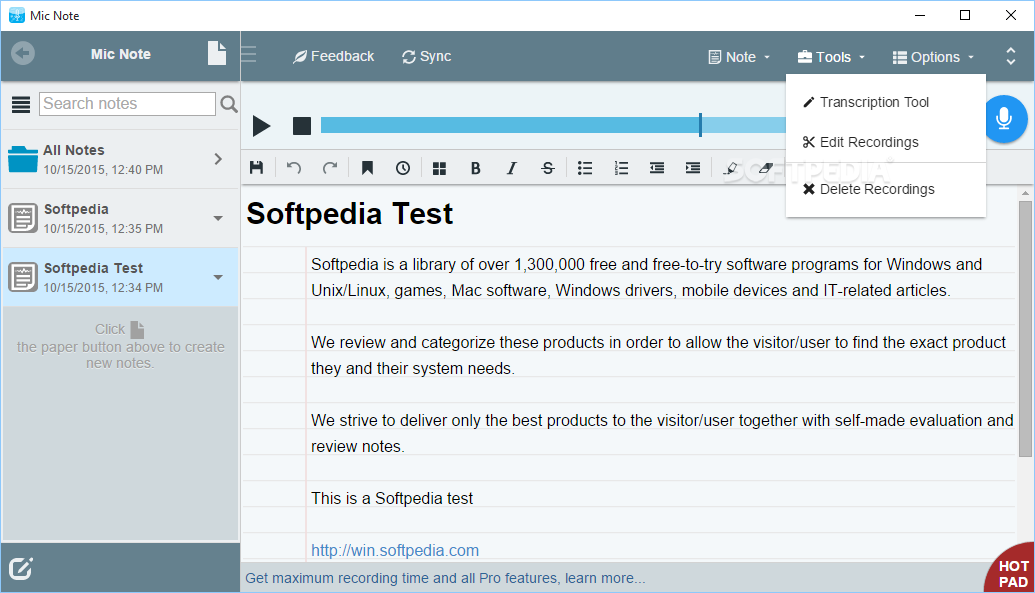1035x593 pixels.
Task: Open the All Notes folder
Action: pos(120,159)
